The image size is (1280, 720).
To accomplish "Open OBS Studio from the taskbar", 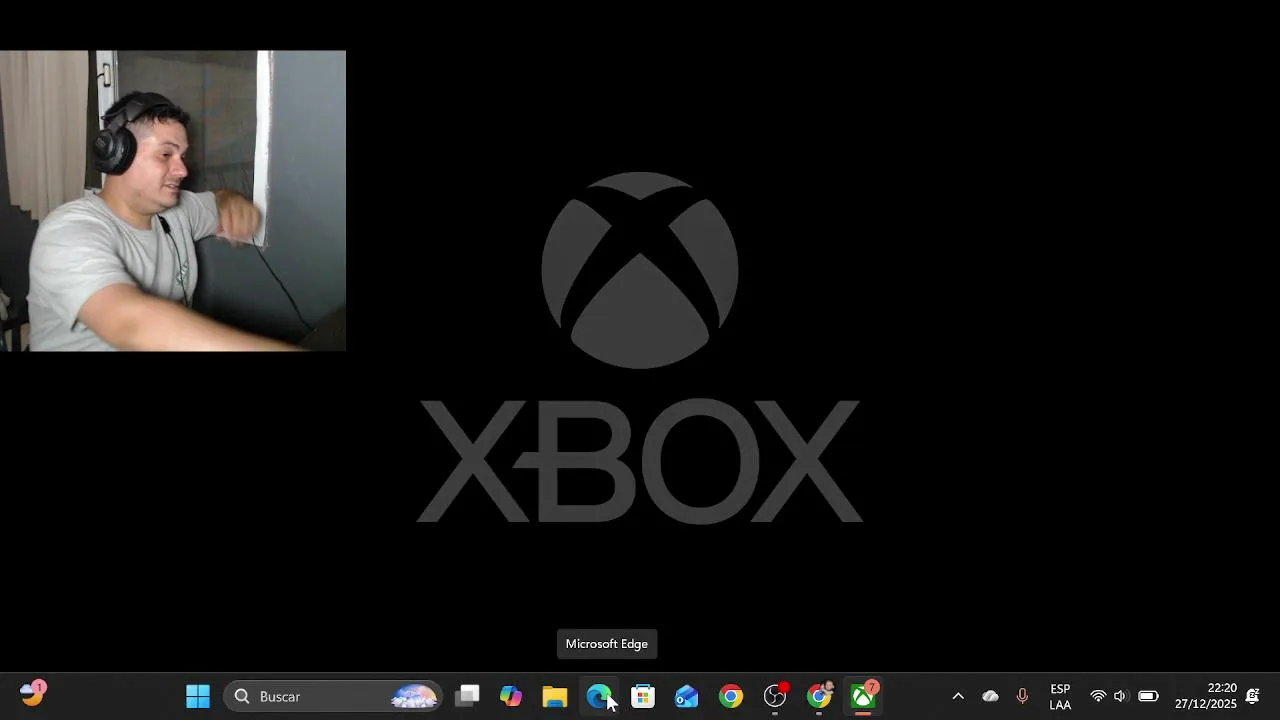I will click(x=775, y=696).
